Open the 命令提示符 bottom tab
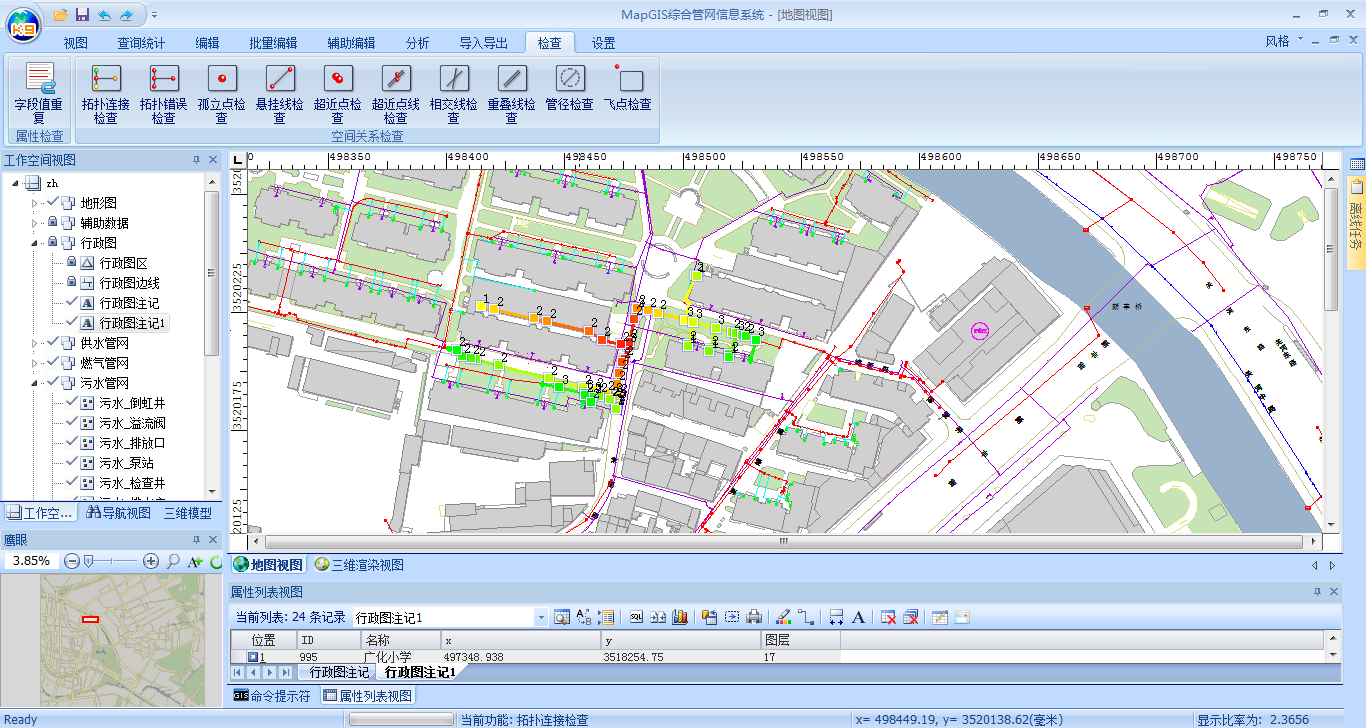Viewport: 1366px width, 728px height. [x=272, y=696]
